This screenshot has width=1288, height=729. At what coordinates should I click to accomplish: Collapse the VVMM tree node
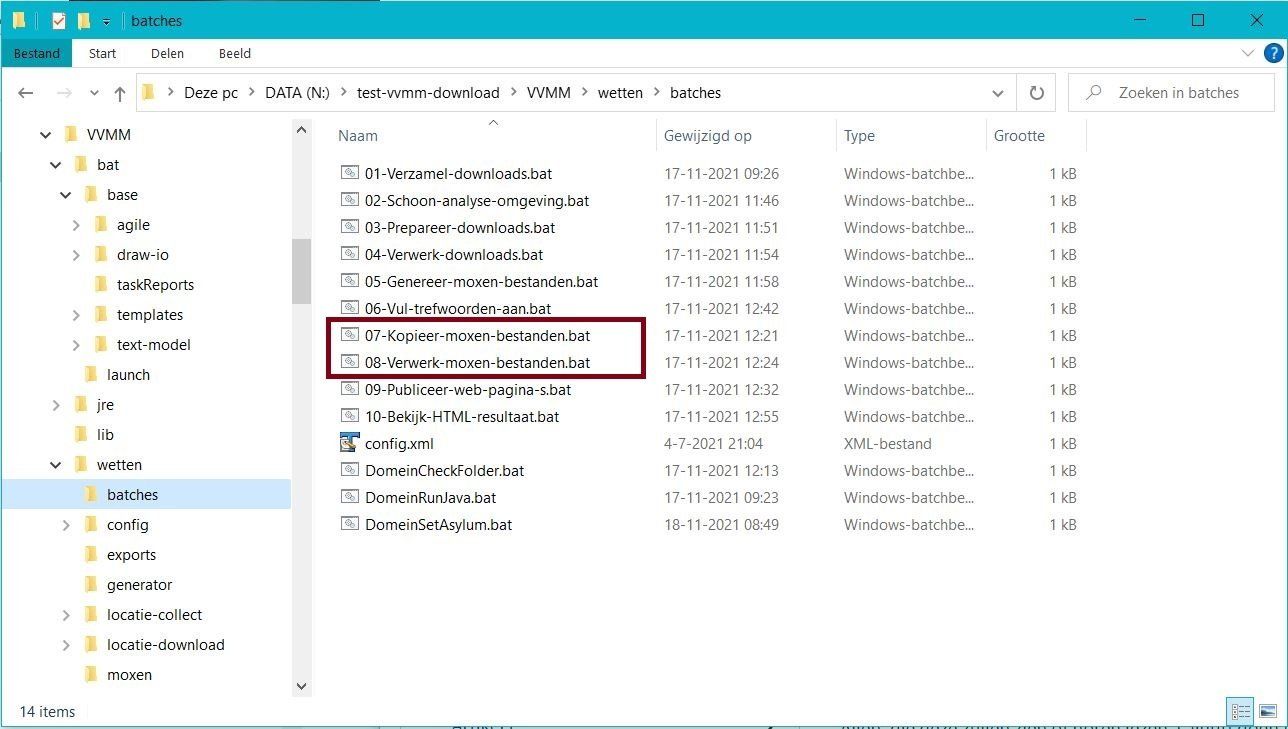click(45, 135)
